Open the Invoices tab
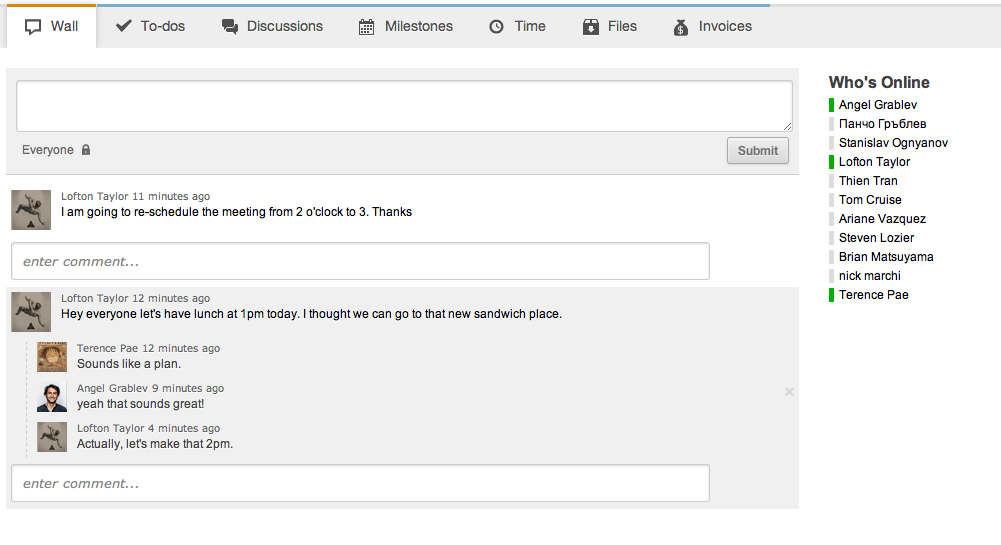Screen dimensions: 1001x545 (x=724, y=27)
